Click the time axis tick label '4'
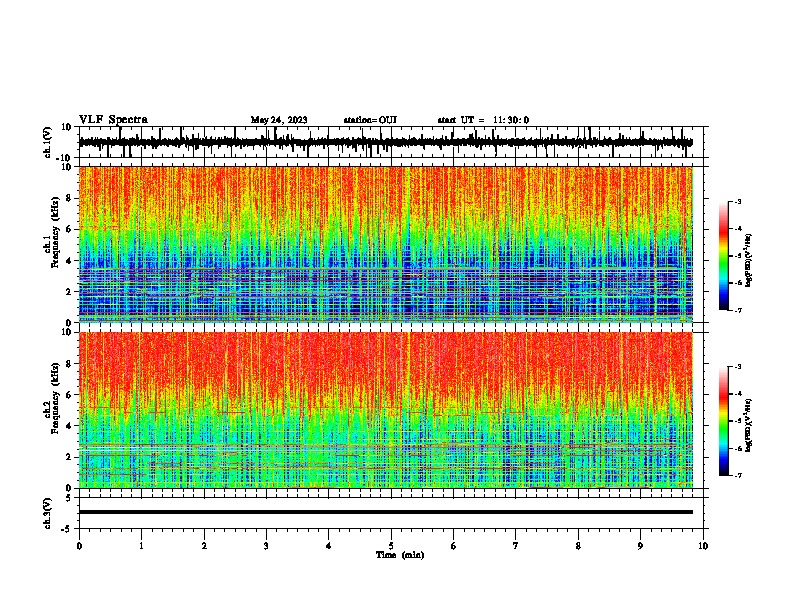 pos(329,546)
